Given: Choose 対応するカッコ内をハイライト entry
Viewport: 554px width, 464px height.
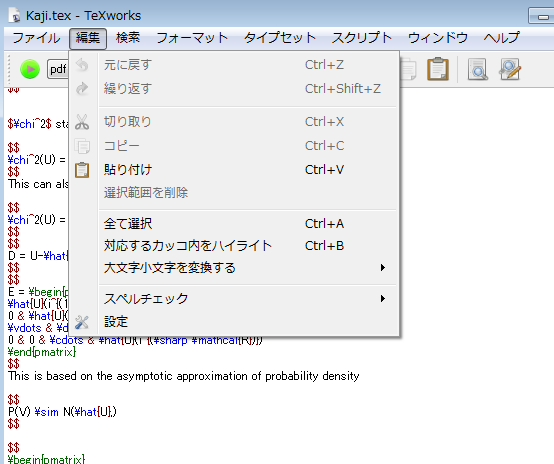Looking at the screenshot, I should point(234,246).
